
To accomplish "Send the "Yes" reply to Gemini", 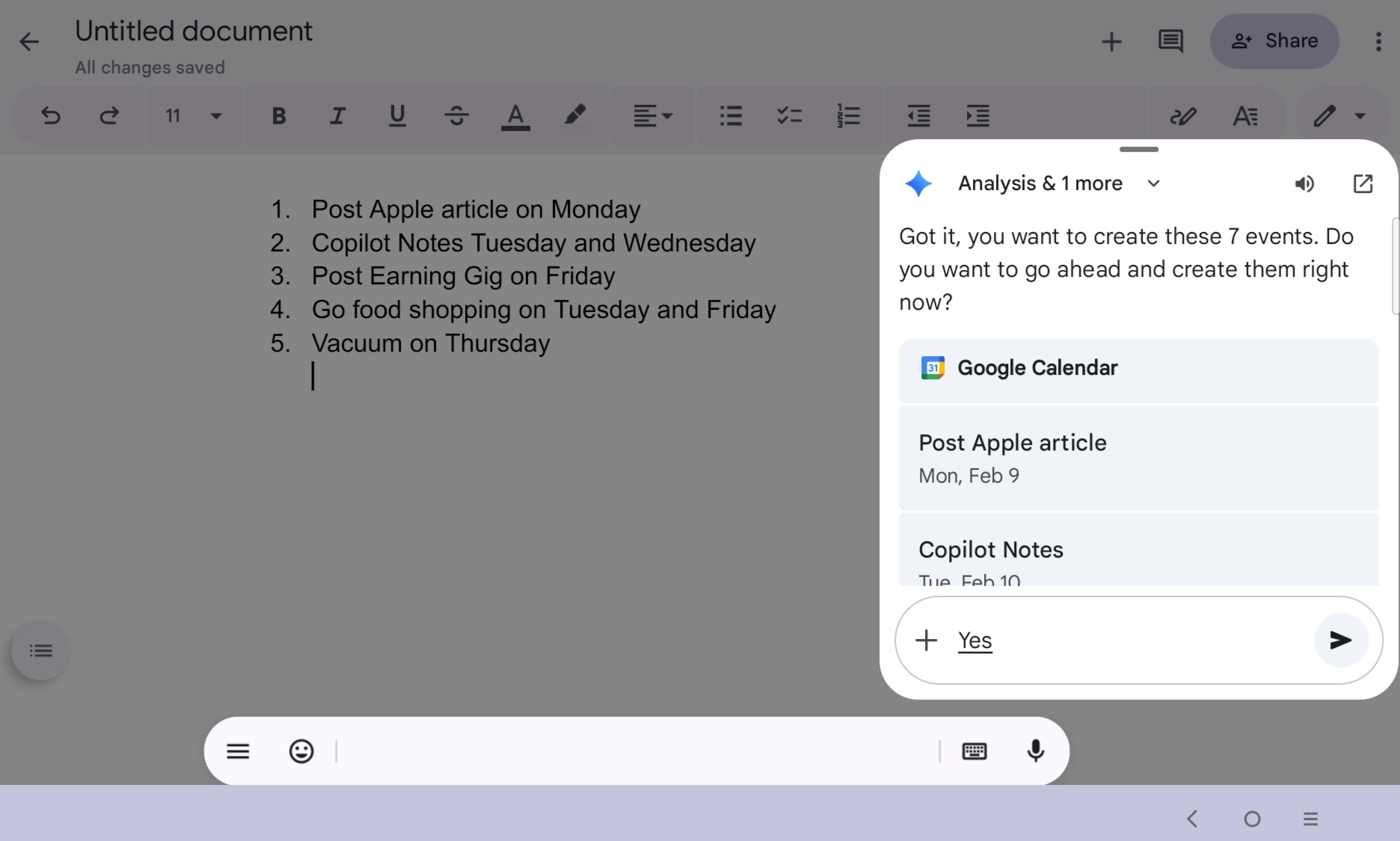I will click(1340, 640).
